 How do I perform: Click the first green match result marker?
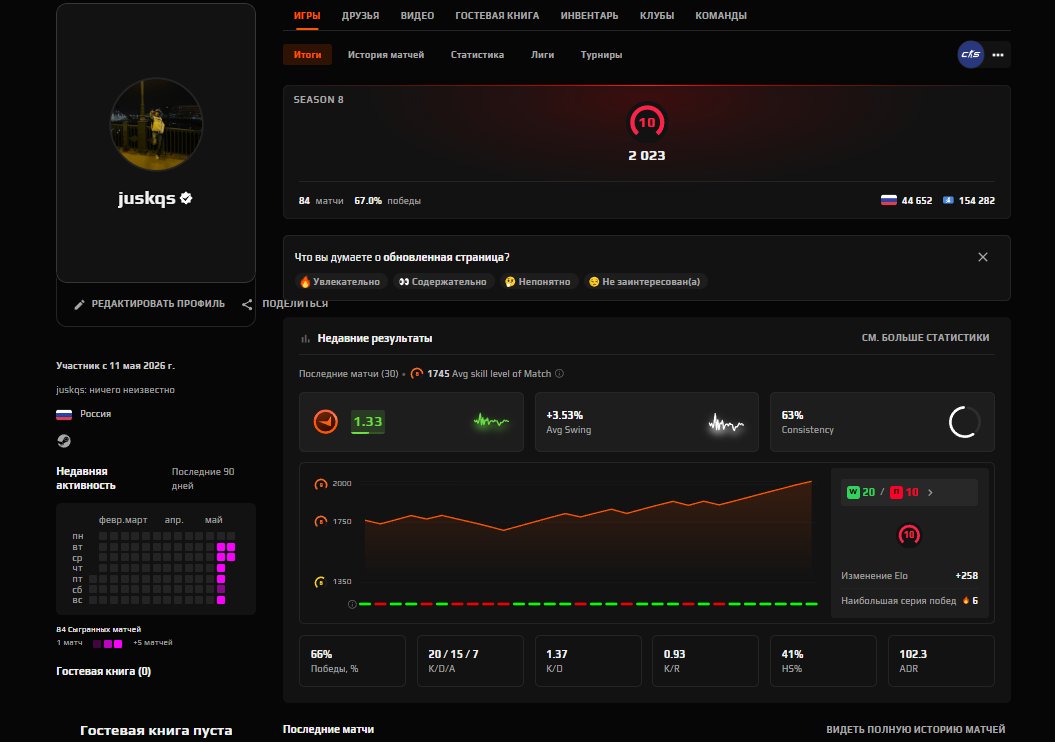click(x=365, y=604)
